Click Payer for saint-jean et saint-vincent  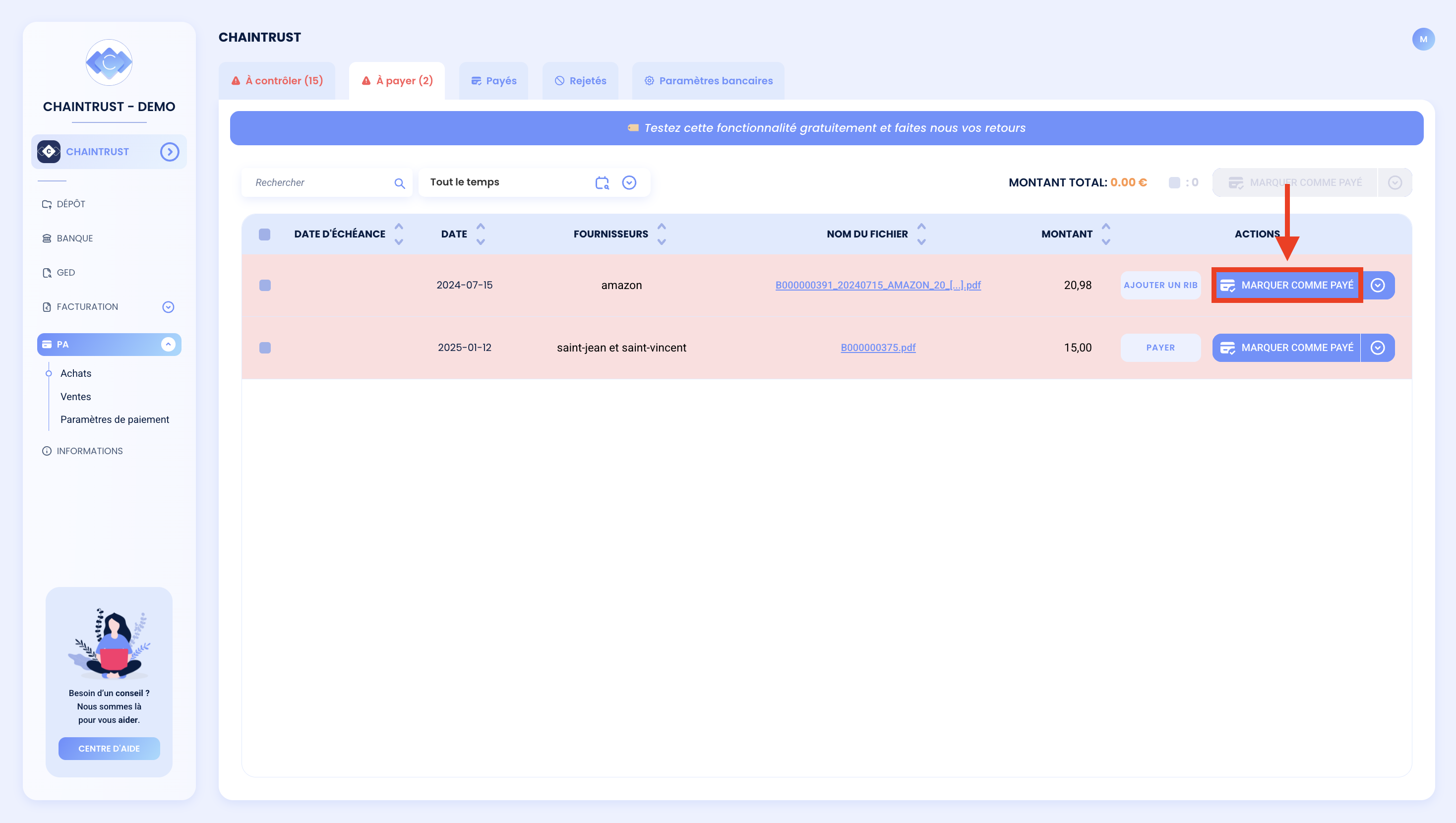1160,348
